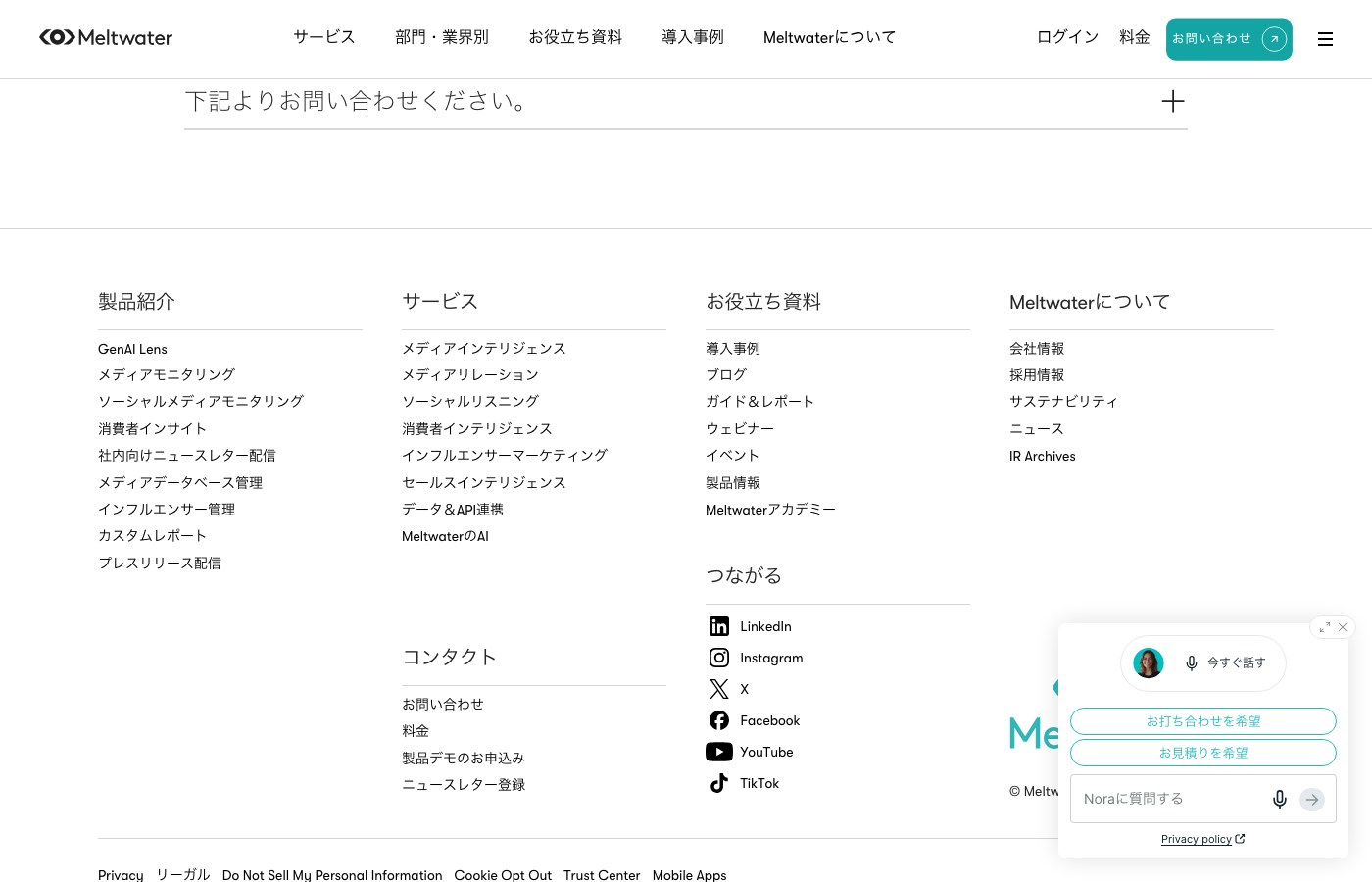
Task: Click Trust Center footer link
Action: pyautogui.click(x=602, y=875)
